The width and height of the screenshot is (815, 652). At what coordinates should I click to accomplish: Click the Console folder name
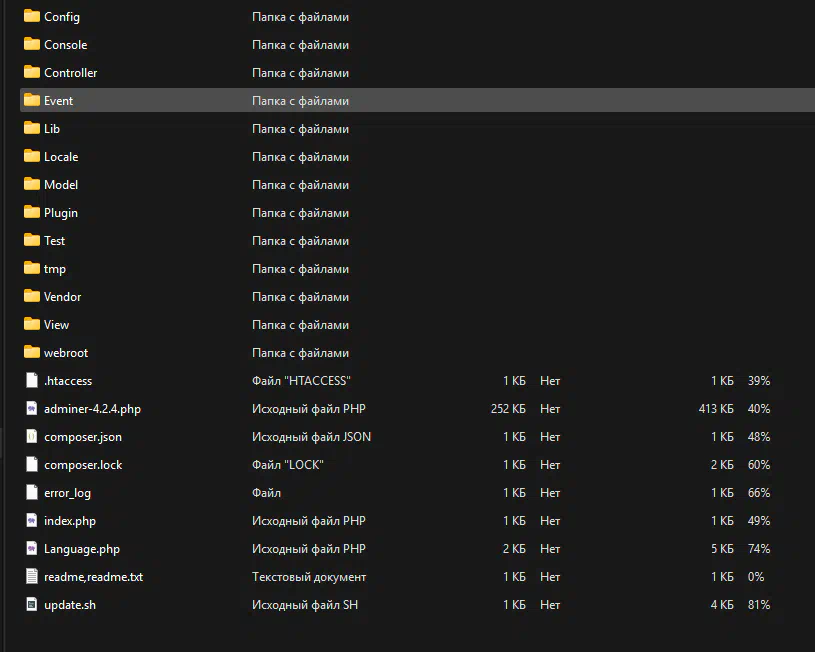[x=65, y=45]
